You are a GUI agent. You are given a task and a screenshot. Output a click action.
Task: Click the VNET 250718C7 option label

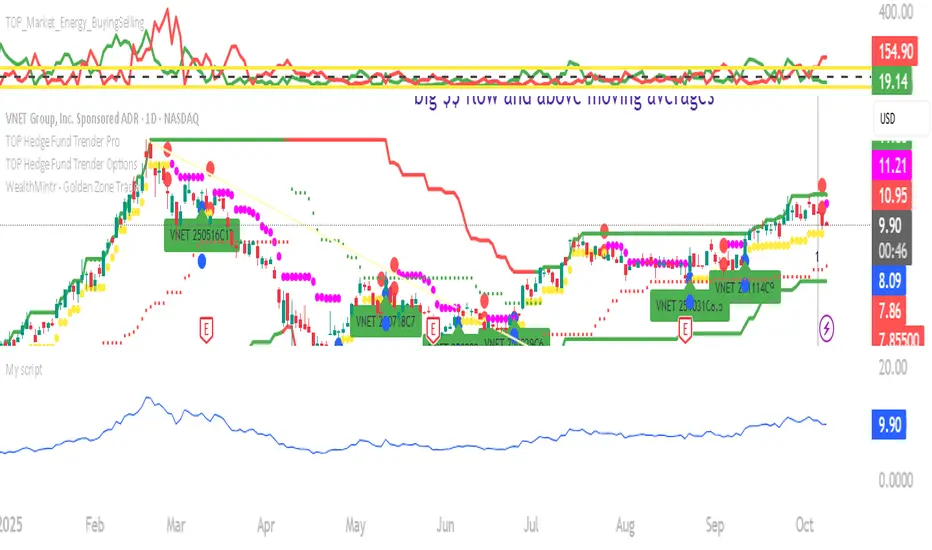[x=386, y=322]
